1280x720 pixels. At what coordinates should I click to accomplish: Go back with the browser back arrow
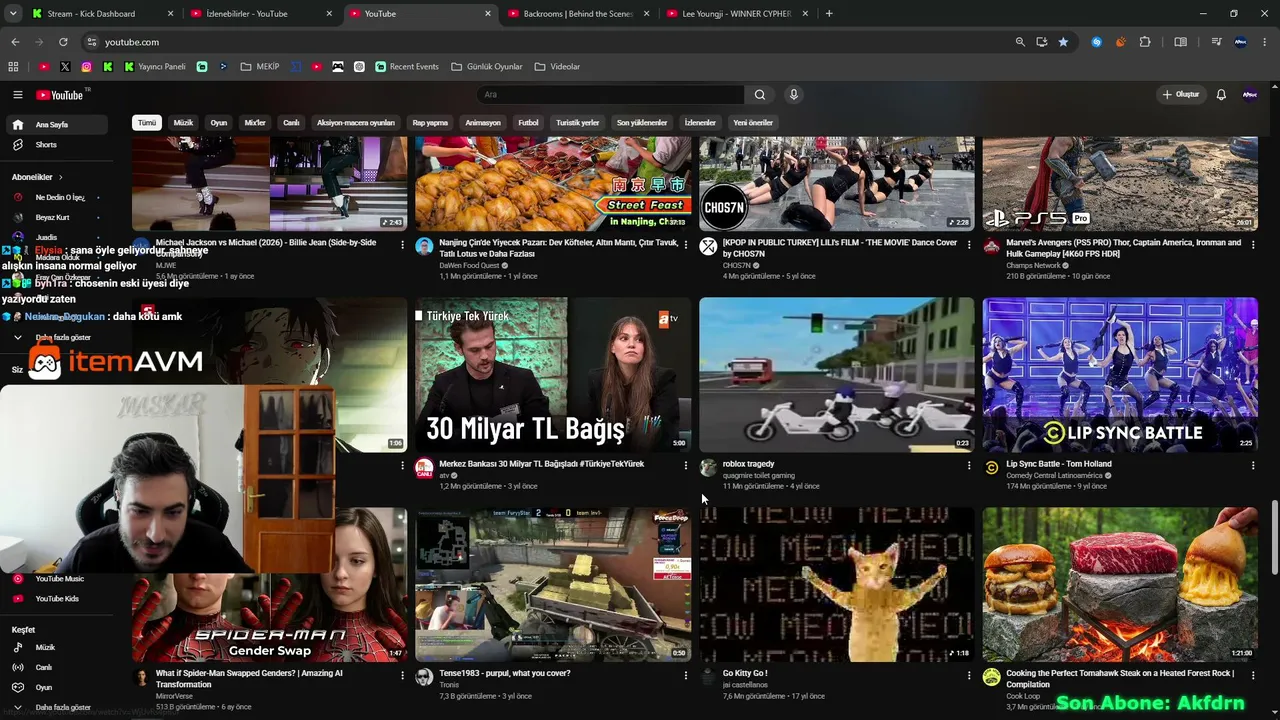(15, 42)
